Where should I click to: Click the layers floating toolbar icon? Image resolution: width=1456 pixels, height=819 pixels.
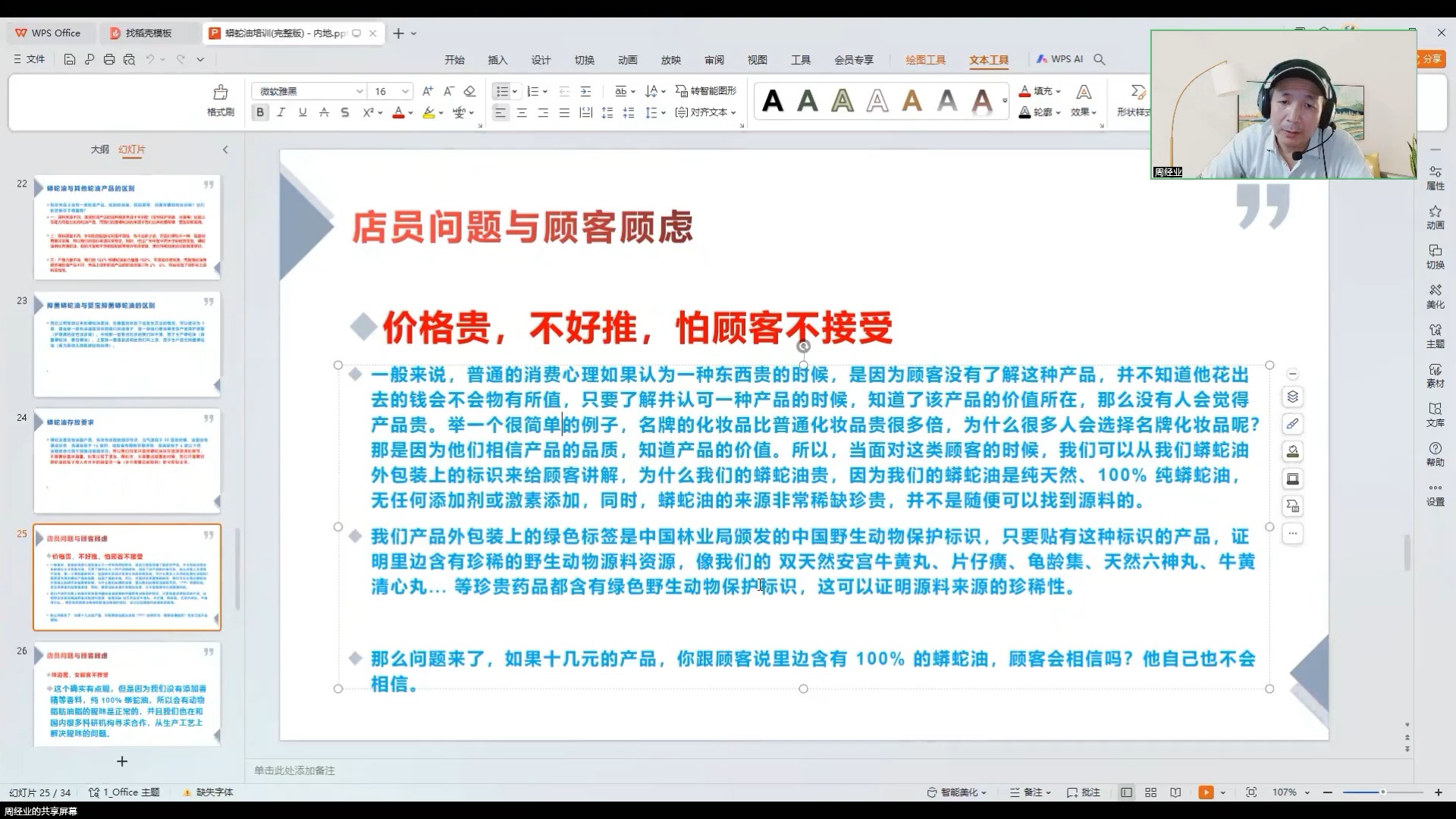click(x=1293, y=397)
